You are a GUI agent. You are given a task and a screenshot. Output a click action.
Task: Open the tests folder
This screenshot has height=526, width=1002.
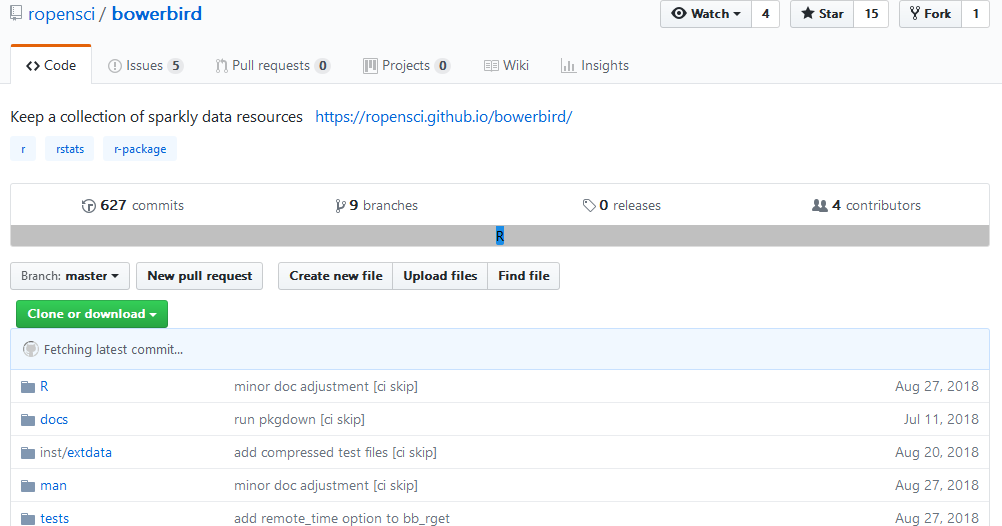click(x=54, y=518)
